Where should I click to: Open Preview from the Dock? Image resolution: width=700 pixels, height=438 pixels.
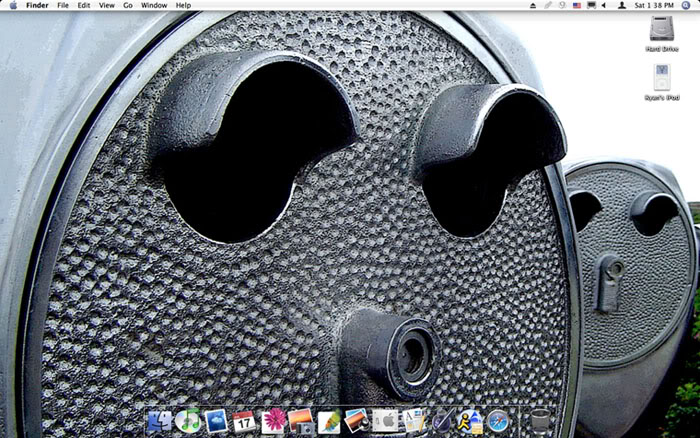pos(357,421)
